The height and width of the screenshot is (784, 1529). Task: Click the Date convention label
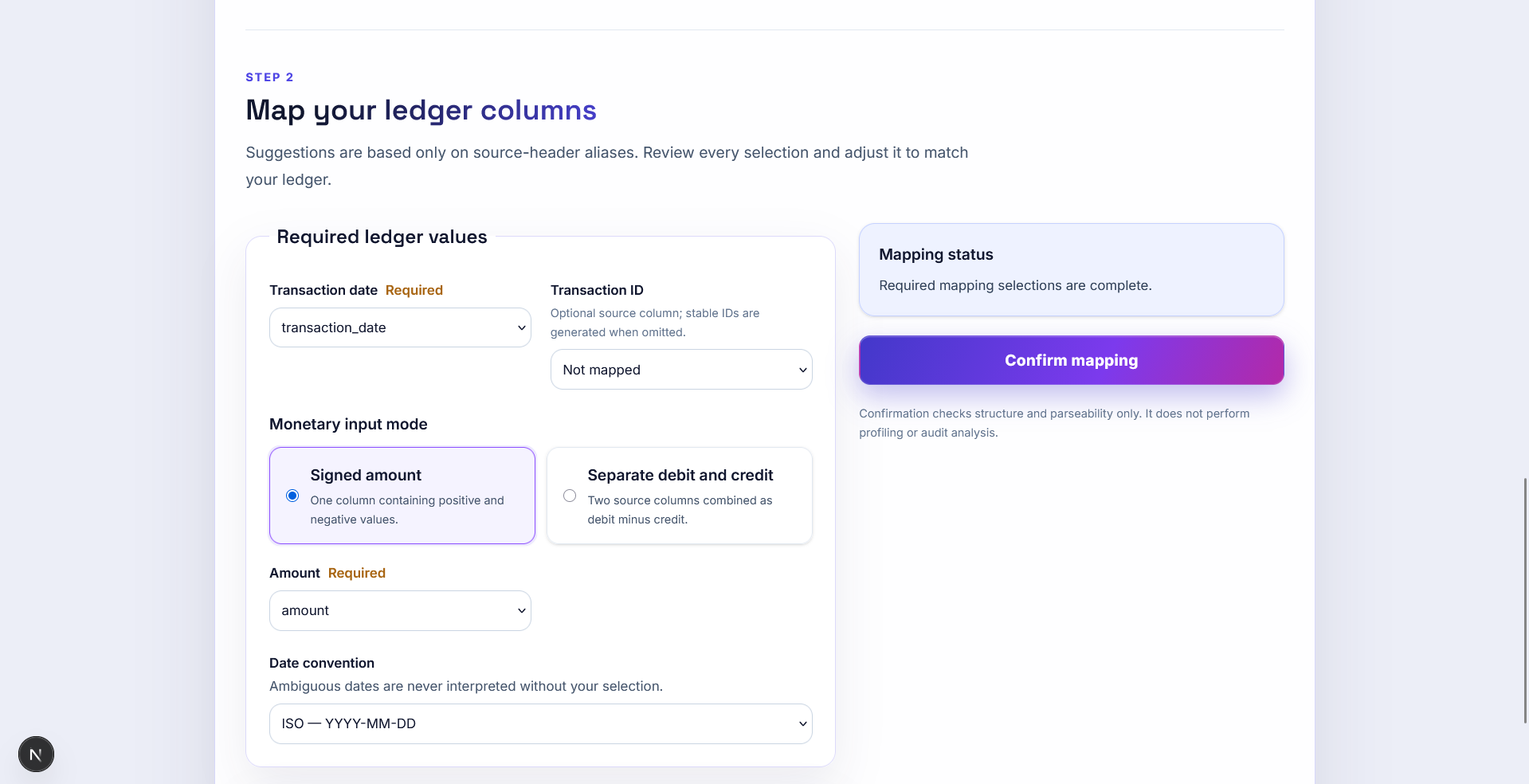(x=322, y=663)
